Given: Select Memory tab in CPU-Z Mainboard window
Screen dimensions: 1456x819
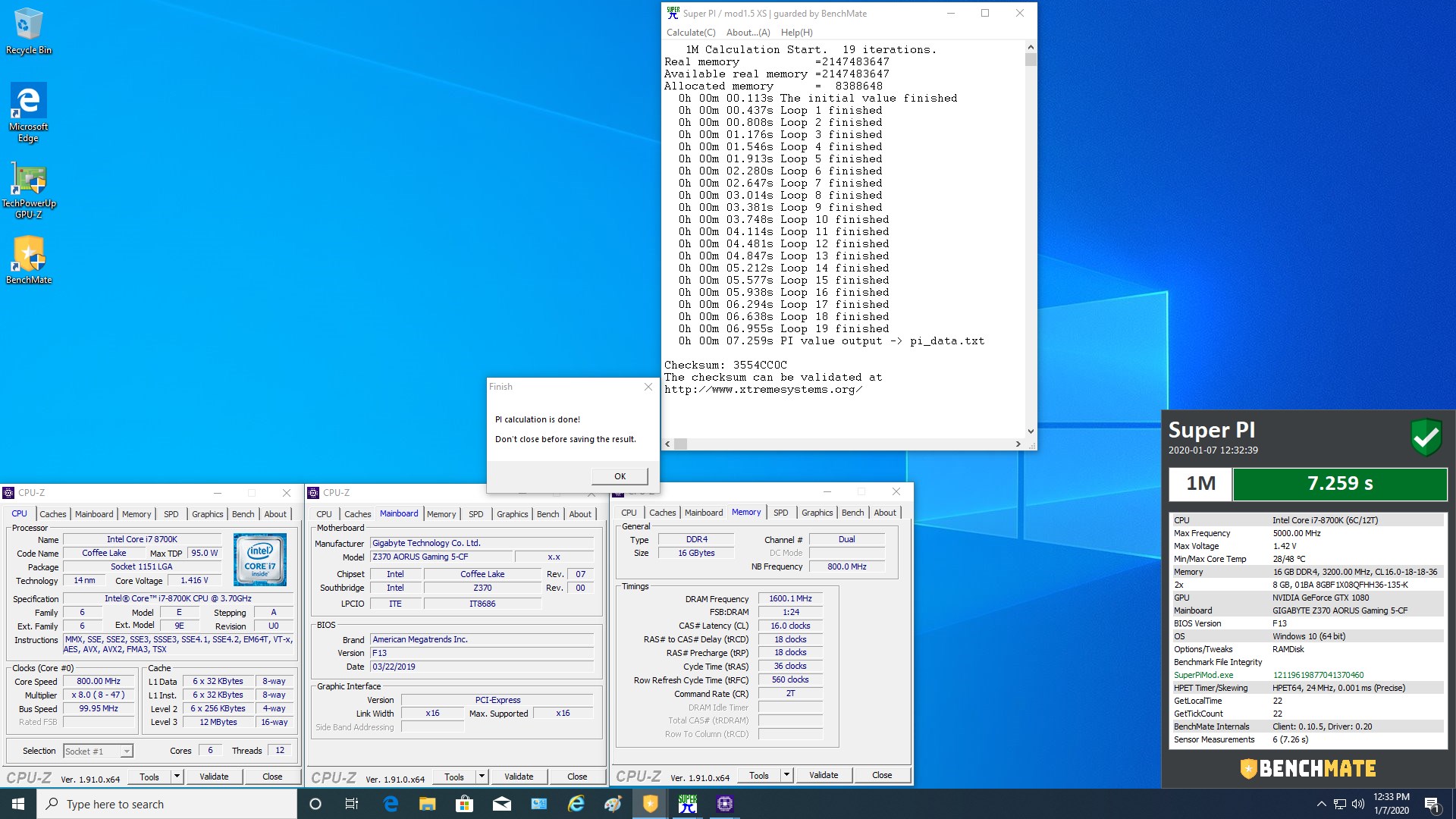Looking at the screenshot, I should coord(441,514).
